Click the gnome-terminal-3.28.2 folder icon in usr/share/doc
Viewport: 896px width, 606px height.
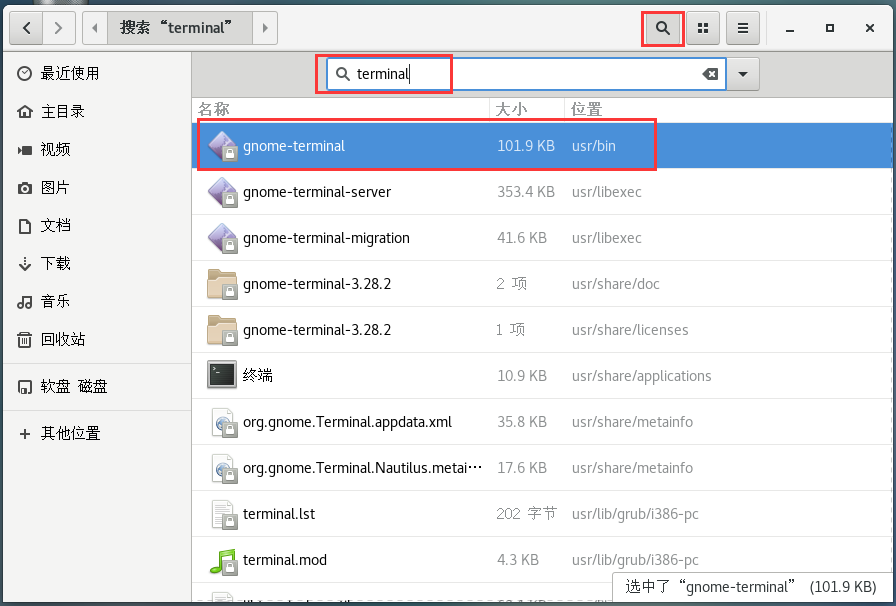tap(222, 284)
